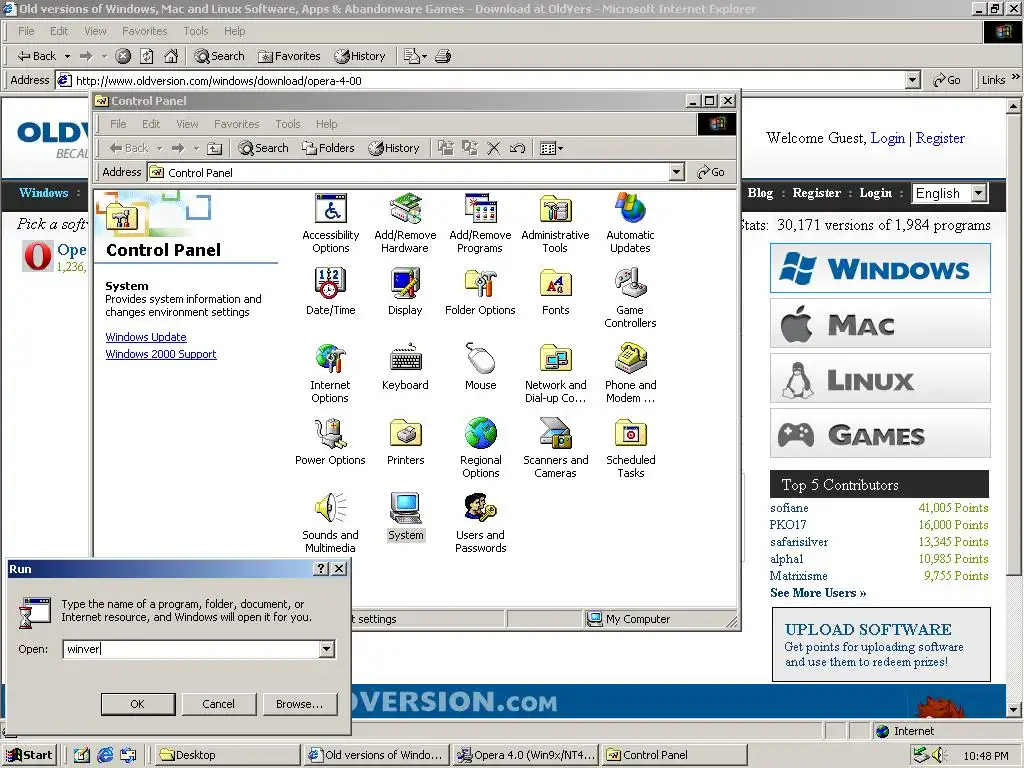
Task: Click Internet Explorer Stop icon
Action: point(123,56)
